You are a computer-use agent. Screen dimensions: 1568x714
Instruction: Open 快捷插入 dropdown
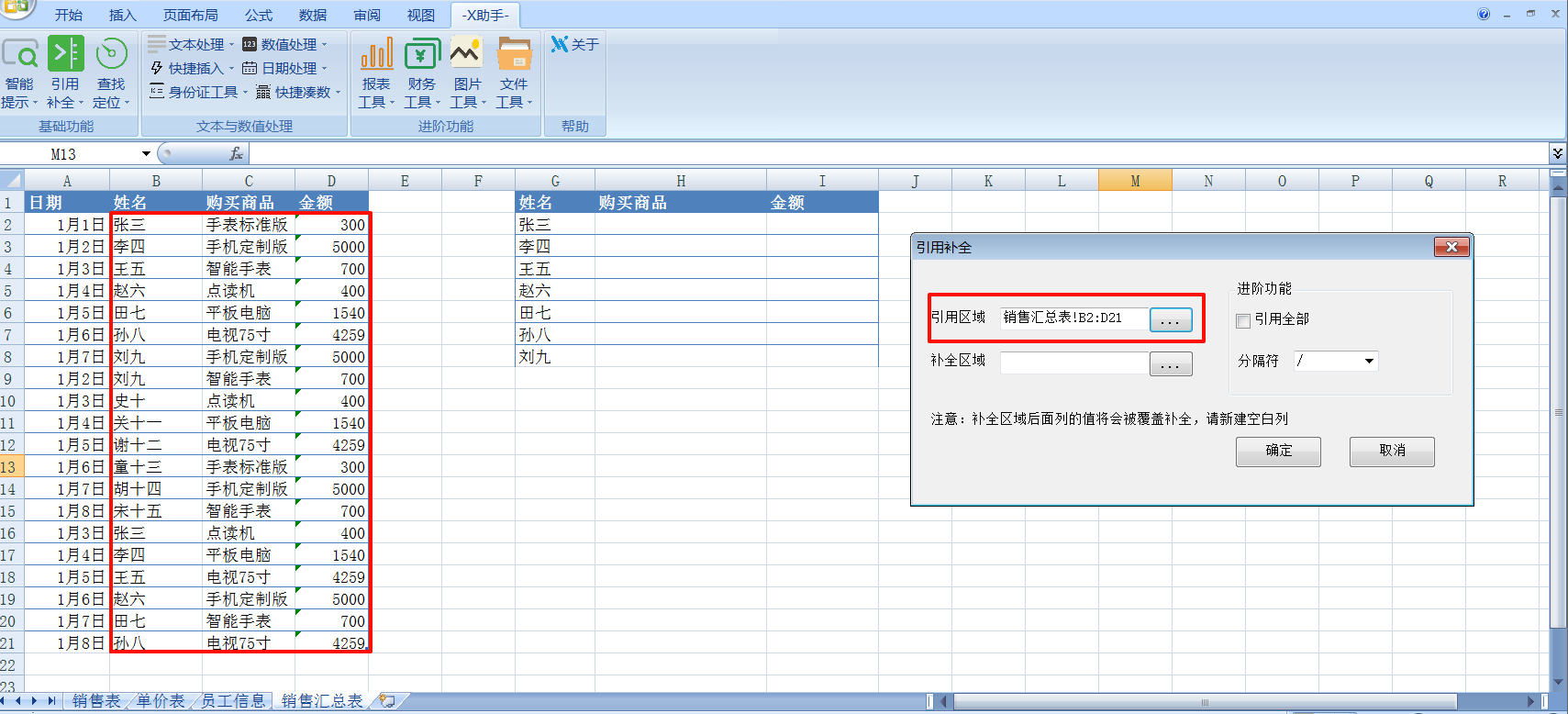tap(192, 68)
